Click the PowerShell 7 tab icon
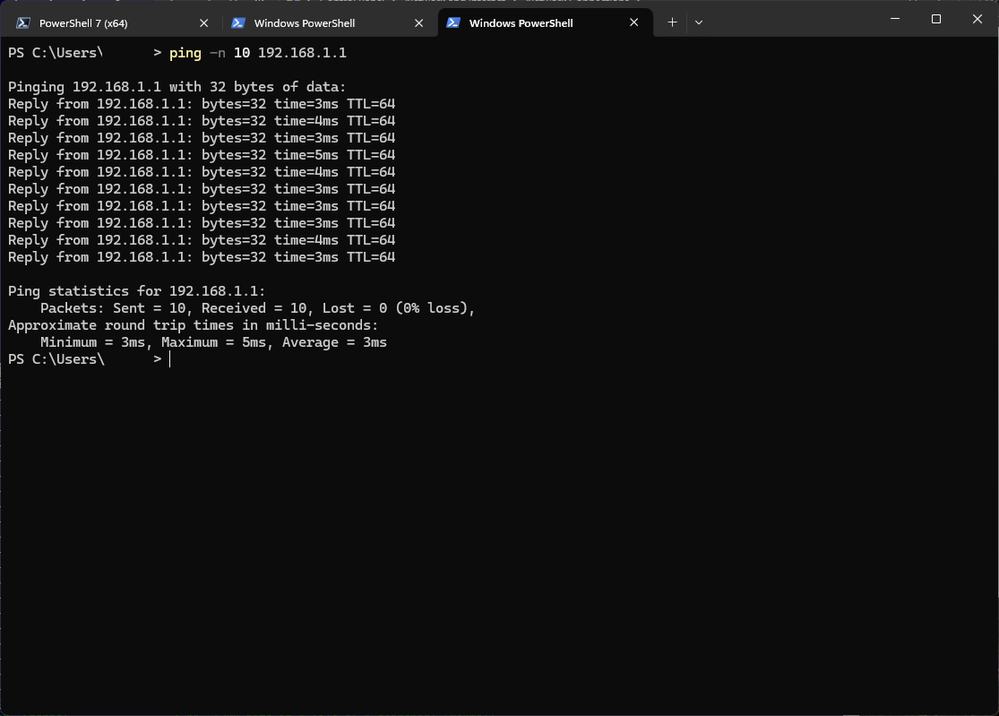999x716 pixels. 22,23
